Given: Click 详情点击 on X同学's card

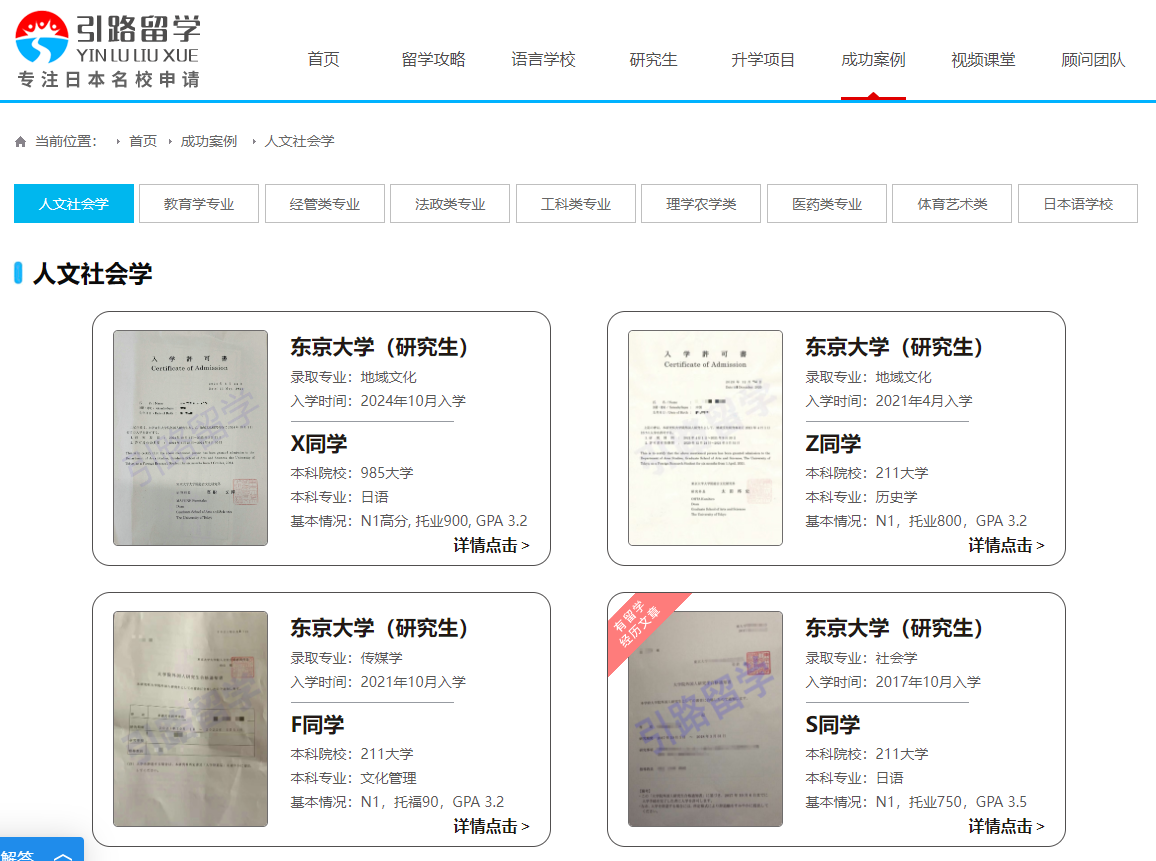Looking at the screenshot, I should 491,545.
